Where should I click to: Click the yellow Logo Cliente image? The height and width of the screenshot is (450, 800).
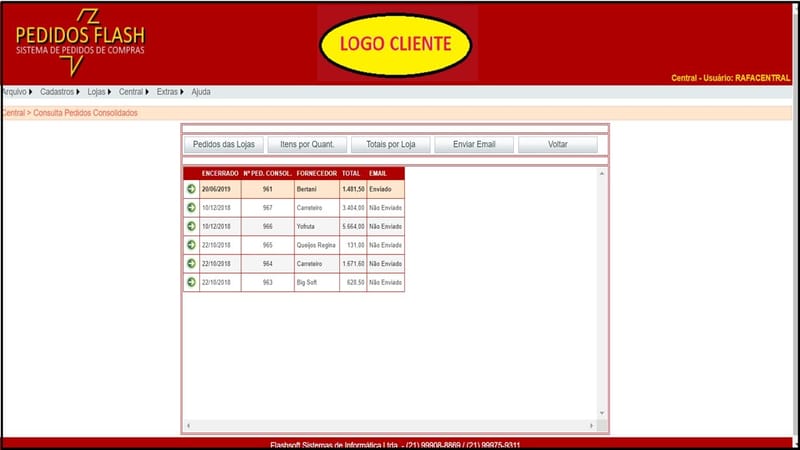pos(396,44)
